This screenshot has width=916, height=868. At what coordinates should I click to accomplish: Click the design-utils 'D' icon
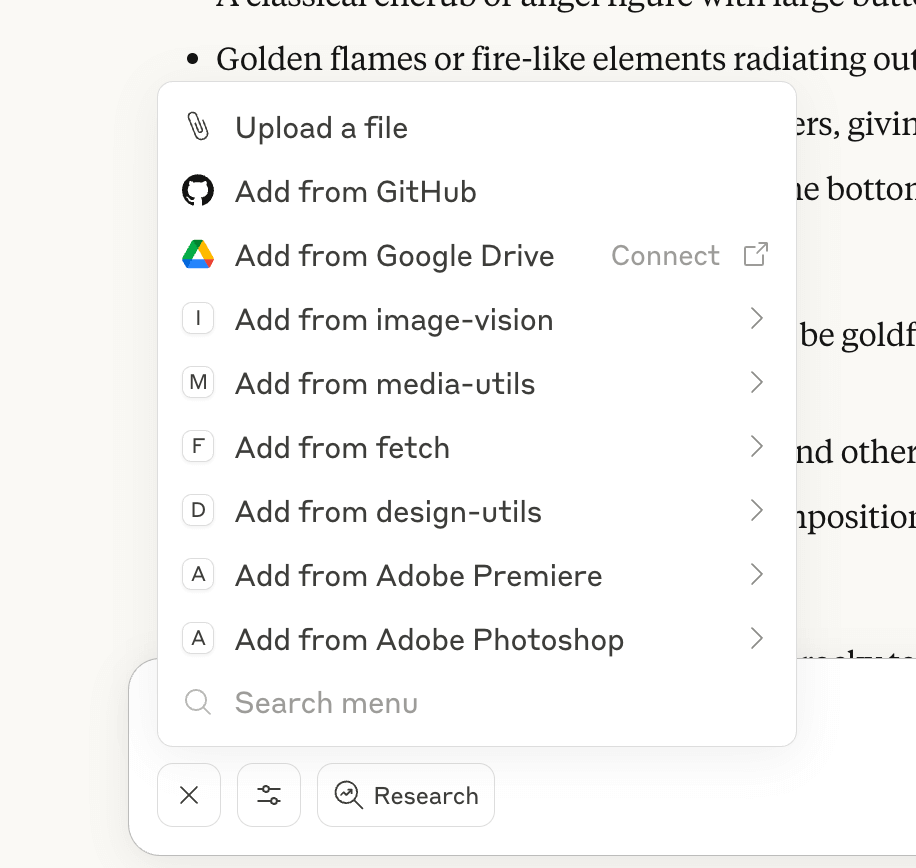click(x=198, y=511)
